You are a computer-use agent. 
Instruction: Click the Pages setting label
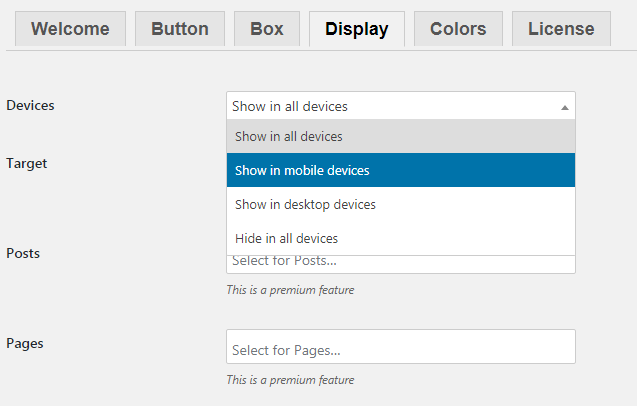click(x=25, y=344)
